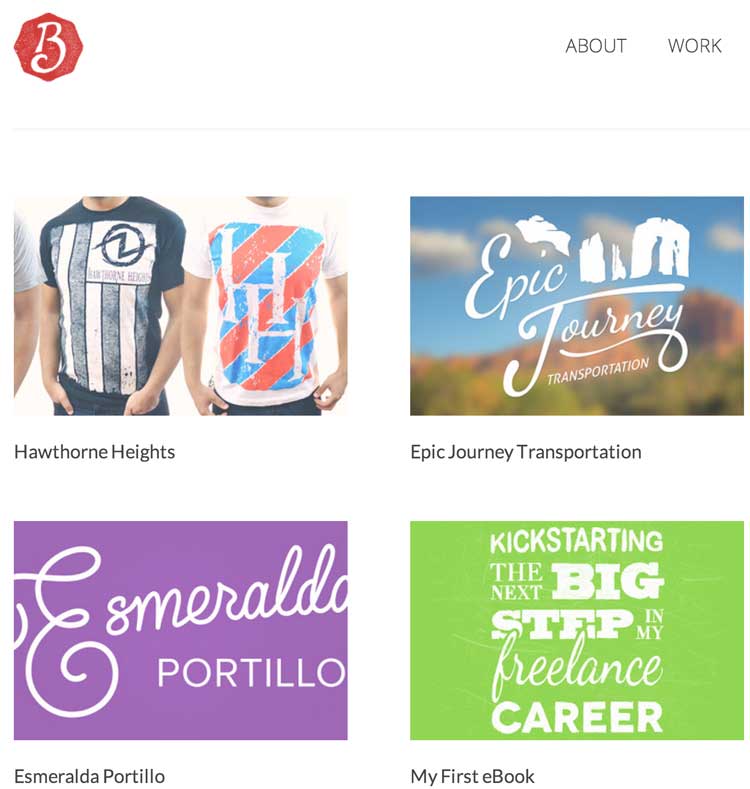Click the KICKSTARTING headline on green cover
The width and height of the screenshot is (750, 789).
[x=576, y=541]
